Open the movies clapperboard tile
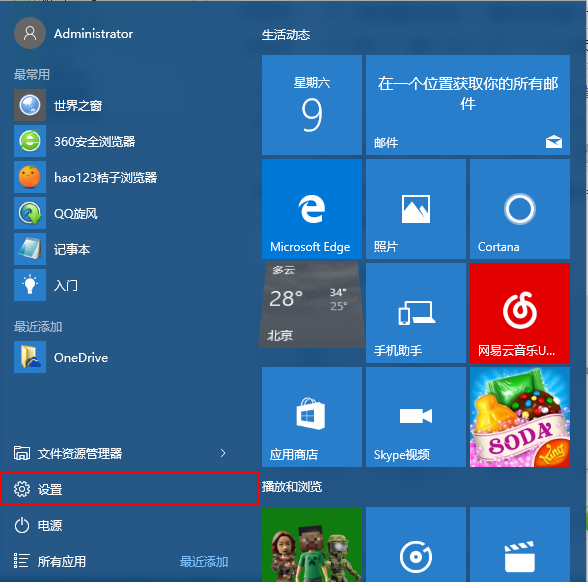The width and height of the screenshot is (588, 582). point(520,544)
